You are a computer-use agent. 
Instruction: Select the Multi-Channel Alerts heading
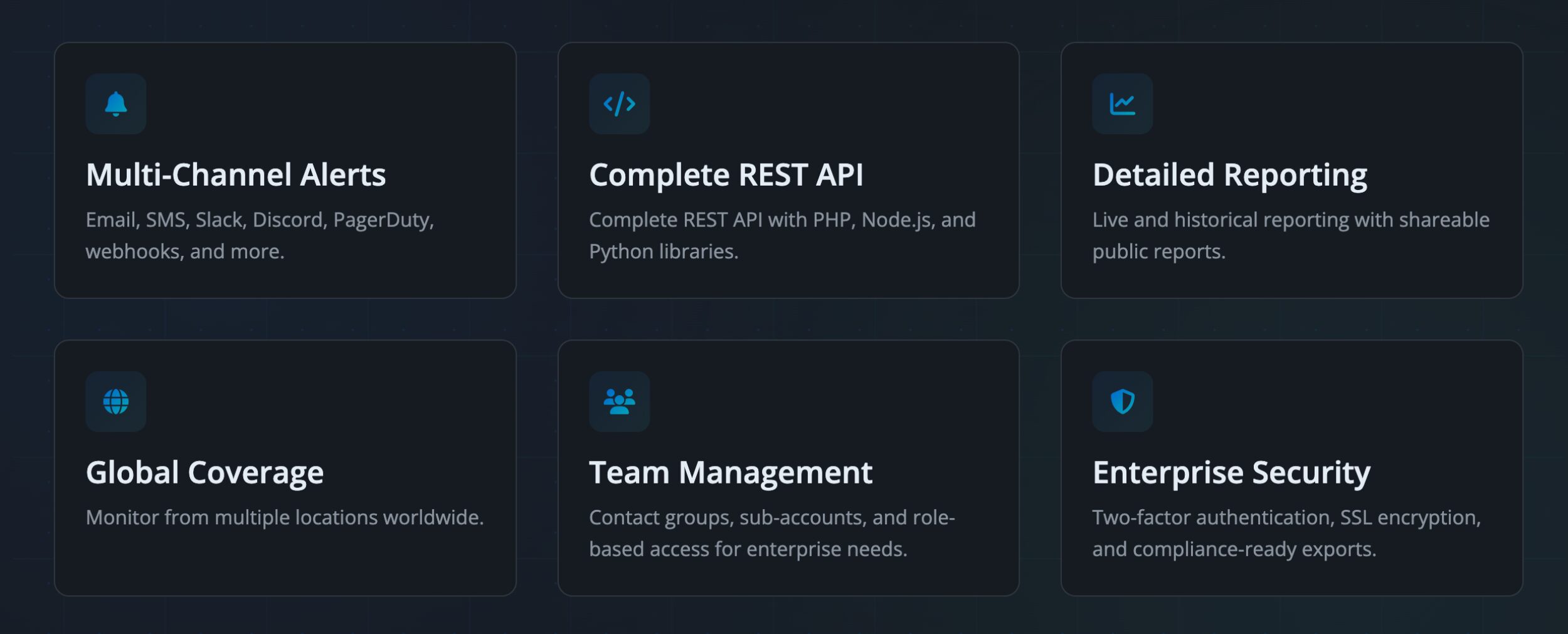[x=236, y=175]
